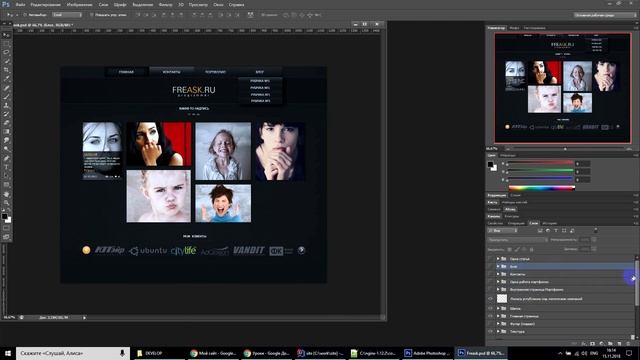Viewport: 640px width, 360px height.
Task: Select the Blur tool
Action: pyautogui.click(x=6, y=140)
